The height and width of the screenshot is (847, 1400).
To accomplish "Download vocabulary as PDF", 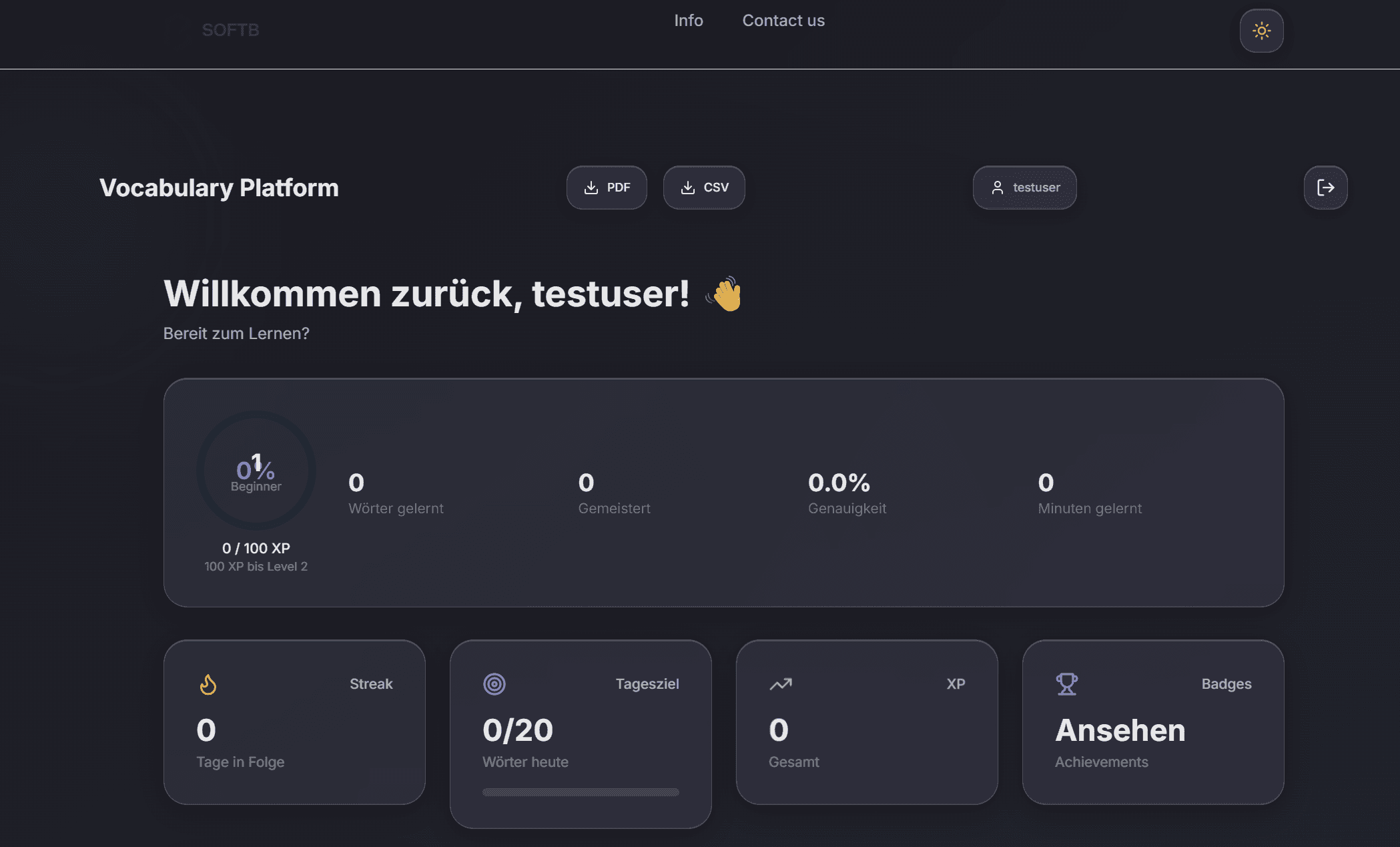I will (607, 188).
